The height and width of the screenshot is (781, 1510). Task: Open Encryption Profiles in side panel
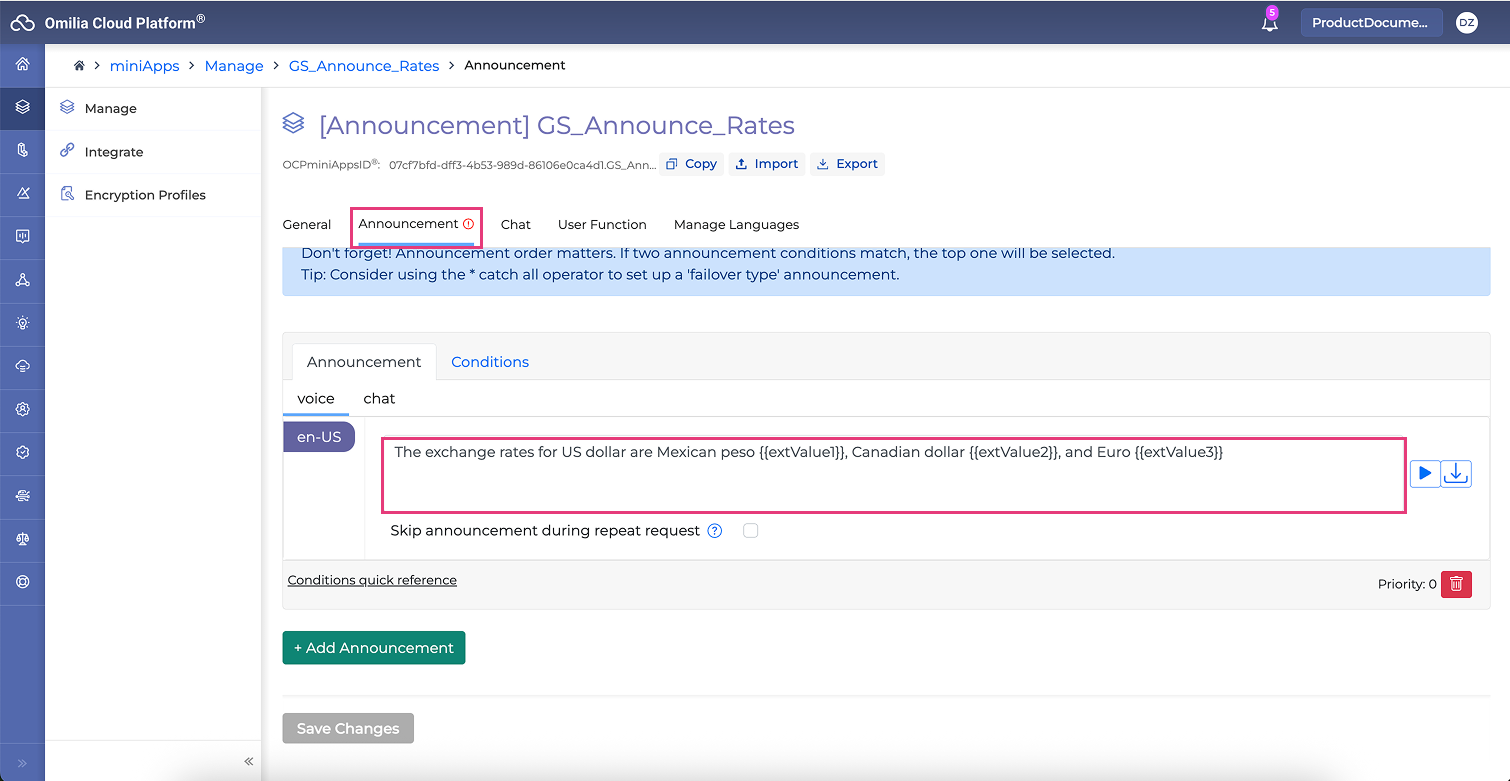(x=145, y=195)
